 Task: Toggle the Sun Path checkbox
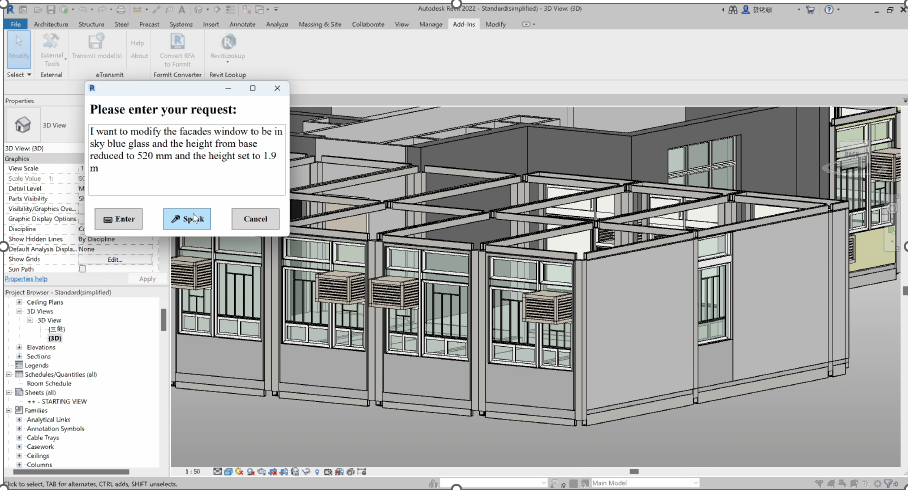[x=82, y=268]
